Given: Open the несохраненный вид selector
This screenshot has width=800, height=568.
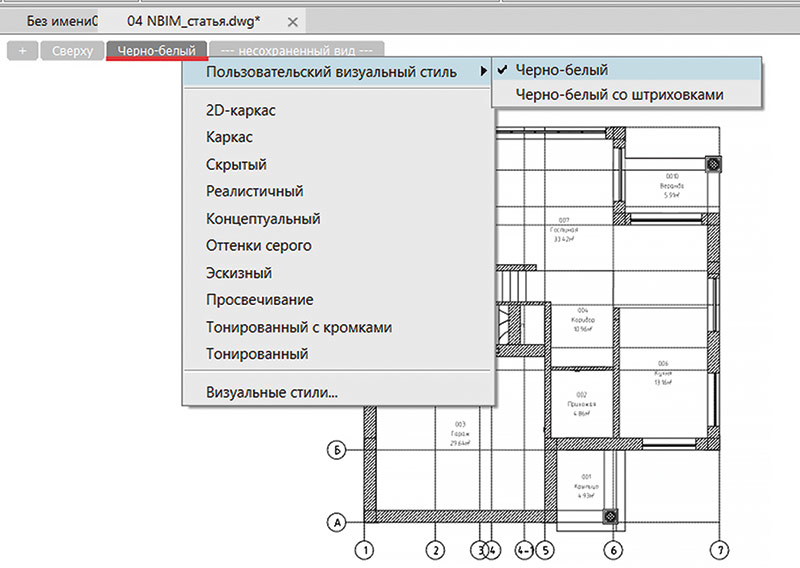Looking at the screenshot, I should click(x=297, y=50).
